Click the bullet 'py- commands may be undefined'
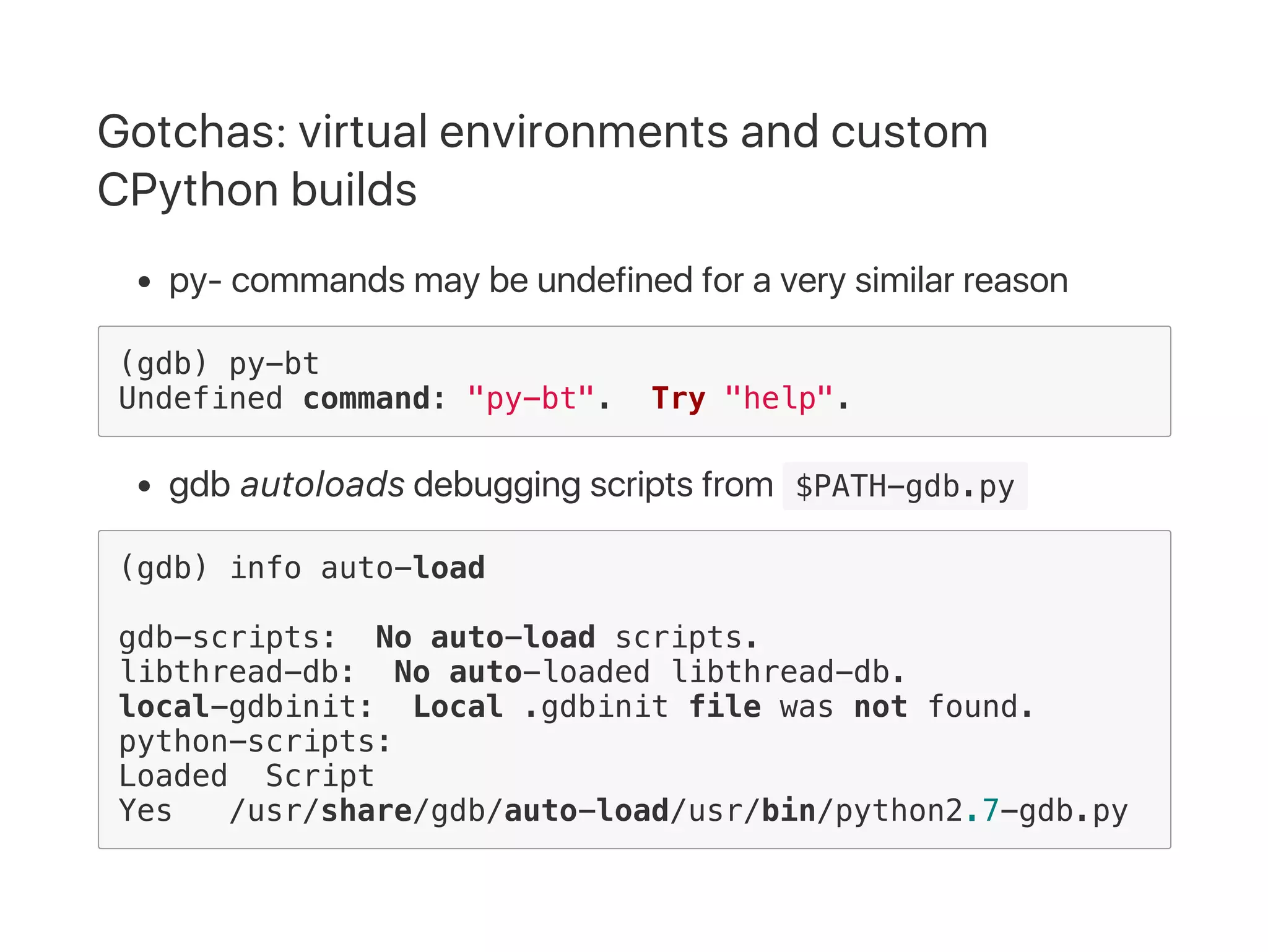1268x952 pixels. point(619,281)
